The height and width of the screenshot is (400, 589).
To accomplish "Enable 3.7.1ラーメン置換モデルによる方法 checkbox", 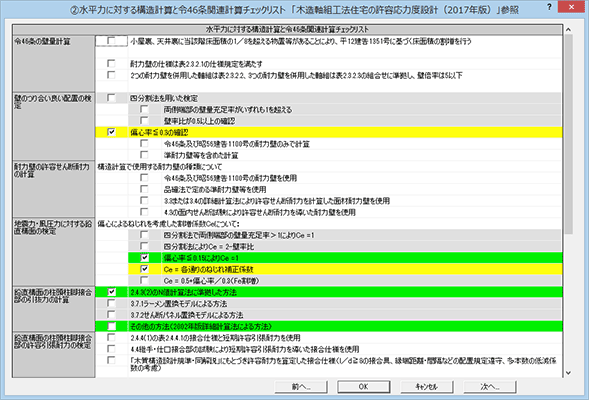I will click(111, 303).
